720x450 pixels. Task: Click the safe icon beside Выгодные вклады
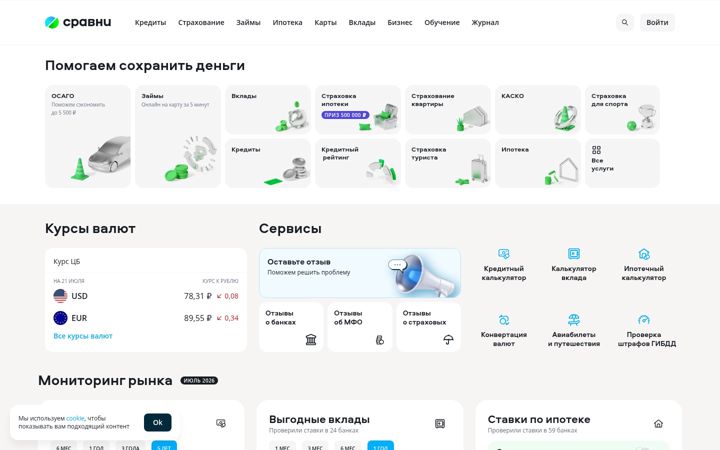pyautogui.click(x=439, y=423)
